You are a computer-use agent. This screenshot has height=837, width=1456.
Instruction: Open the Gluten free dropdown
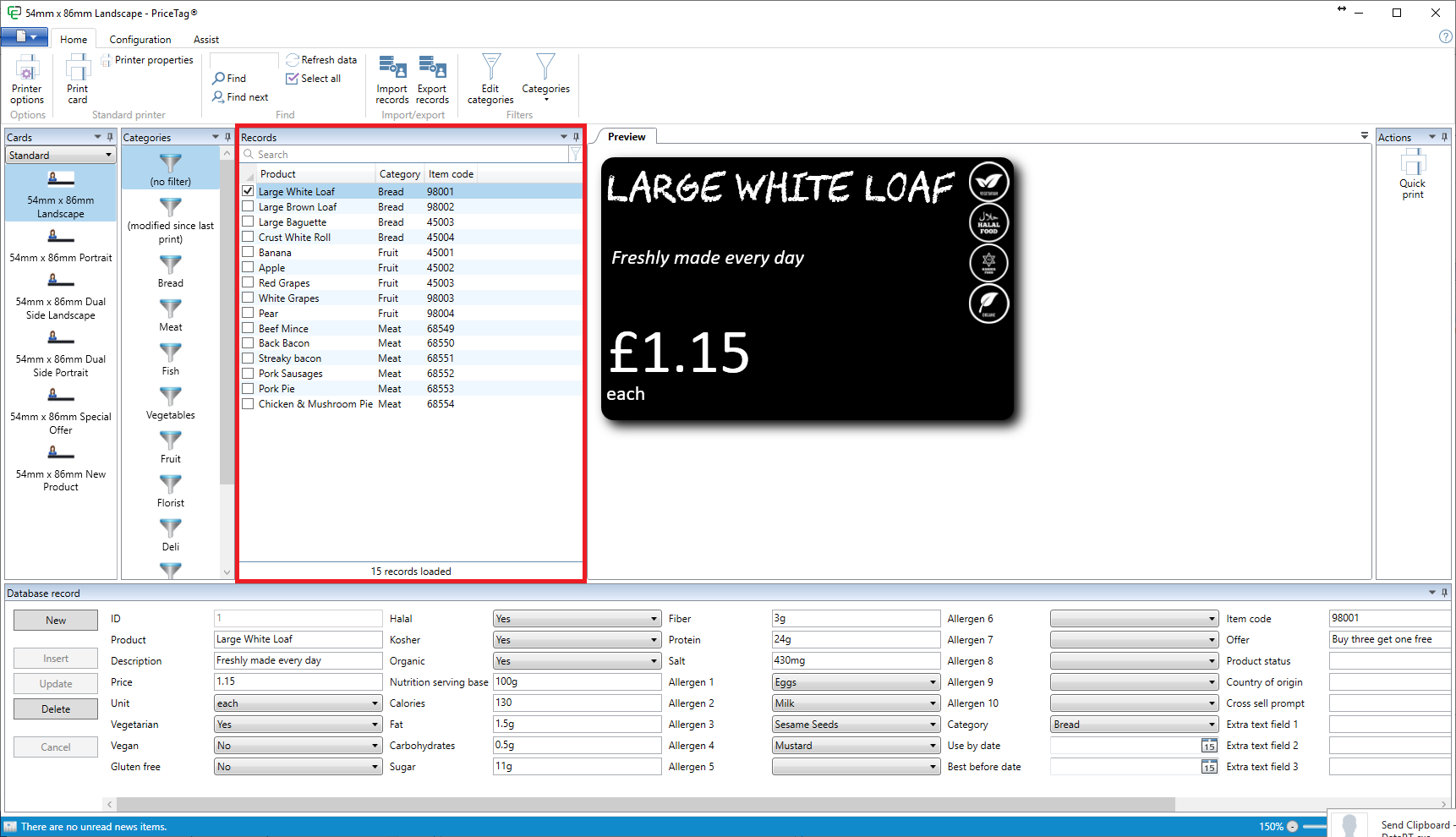(x=298, y=767)
